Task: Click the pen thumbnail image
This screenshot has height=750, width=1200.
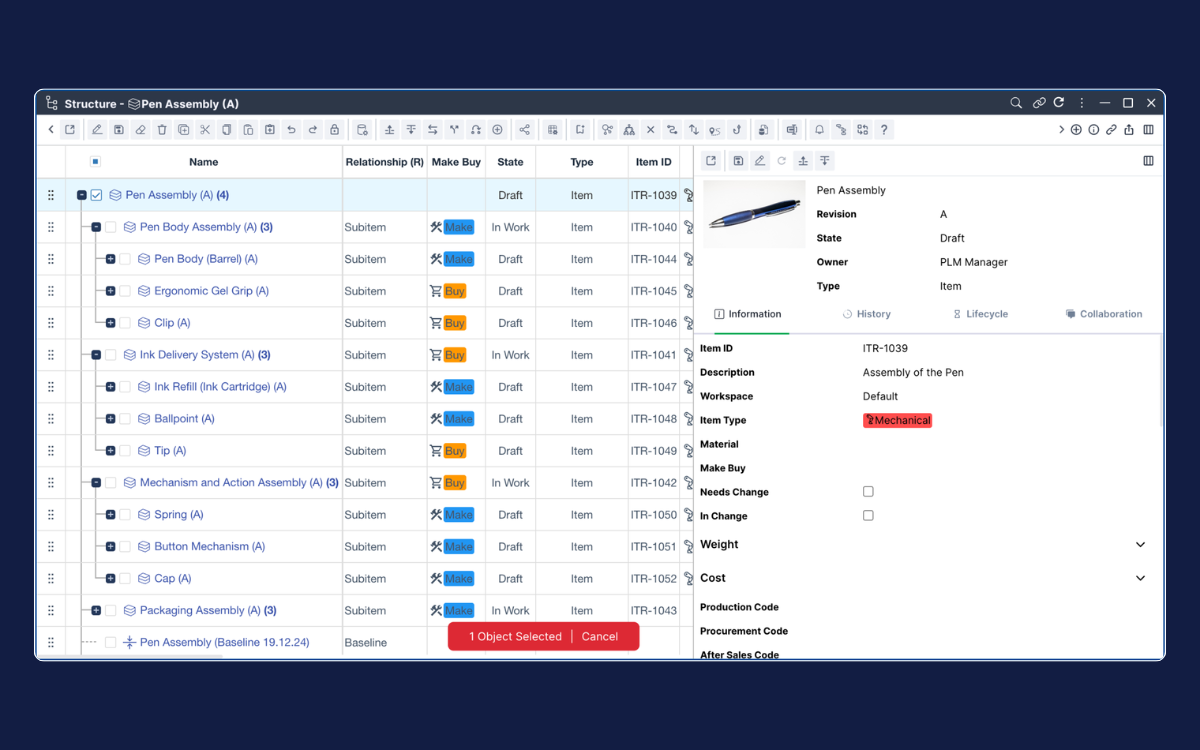Action: 754,214
